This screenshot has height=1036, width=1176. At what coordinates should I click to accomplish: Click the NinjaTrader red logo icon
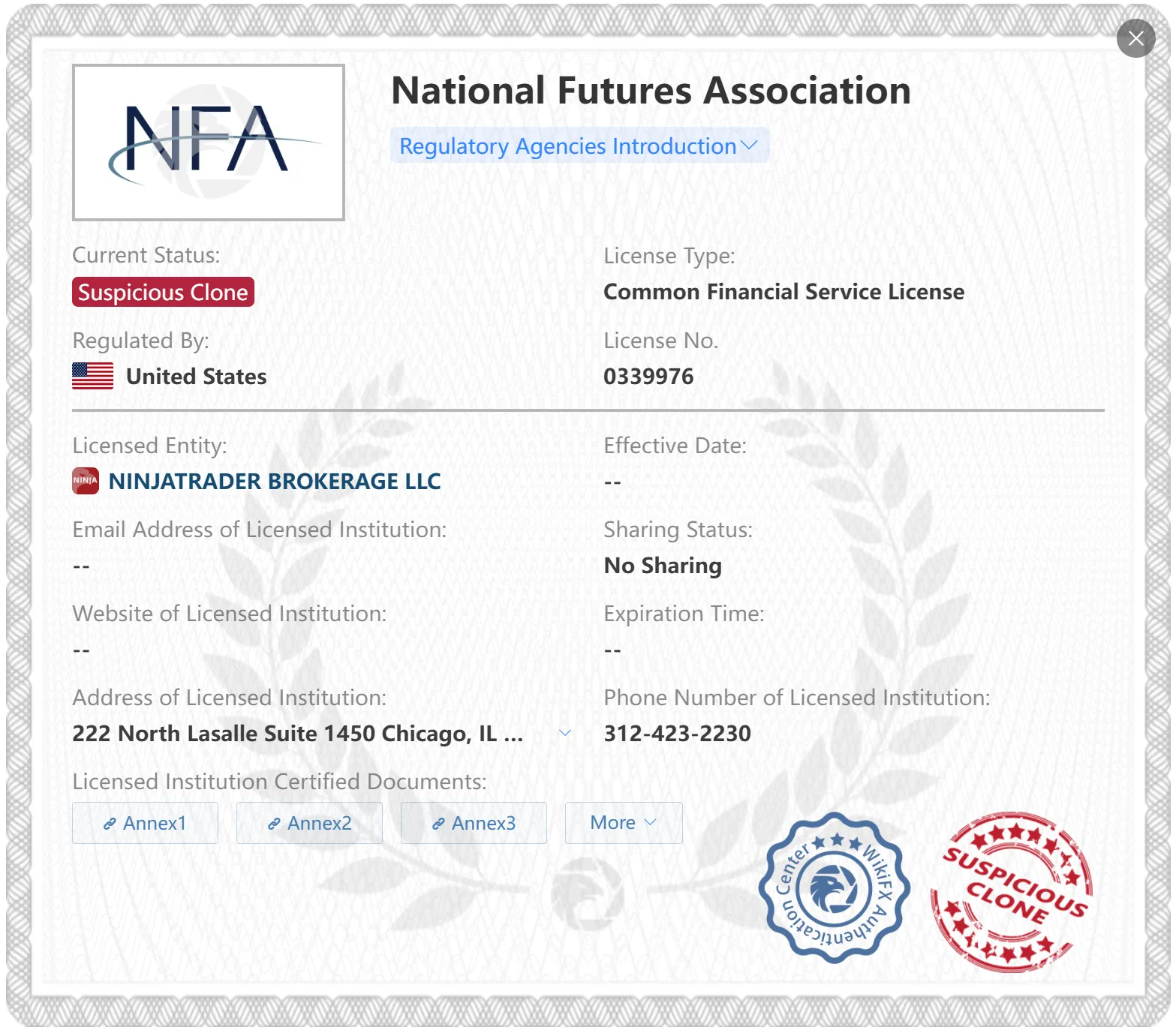[x=86, y=481]
